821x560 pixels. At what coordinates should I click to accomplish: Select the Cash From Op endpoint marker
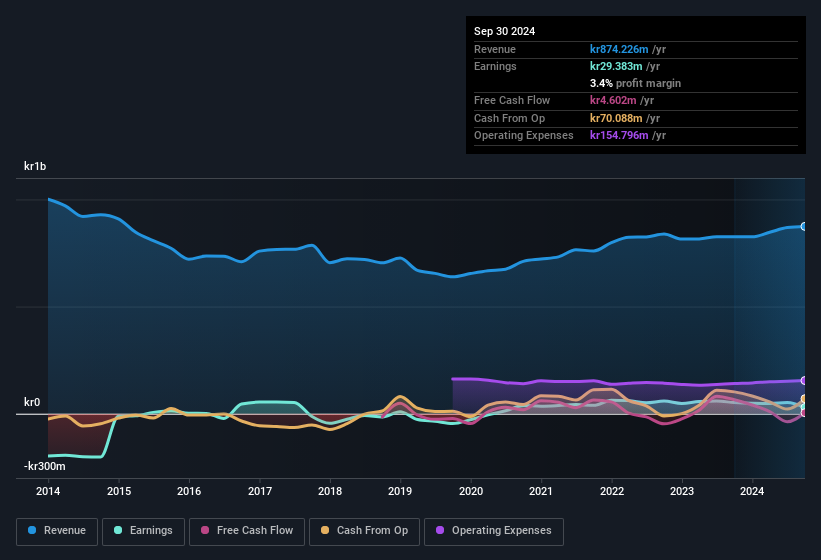804,399
